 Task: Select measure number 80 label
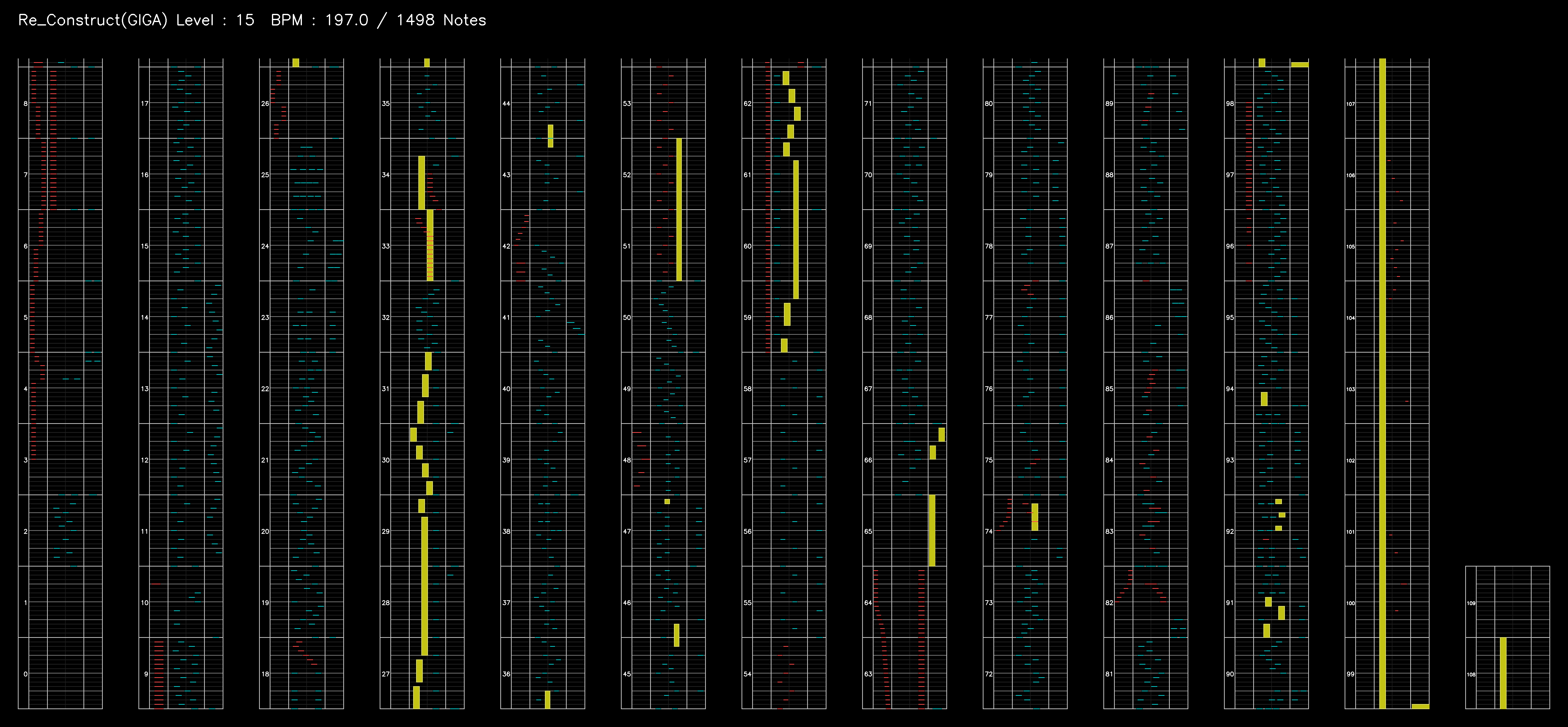(988, 104)
